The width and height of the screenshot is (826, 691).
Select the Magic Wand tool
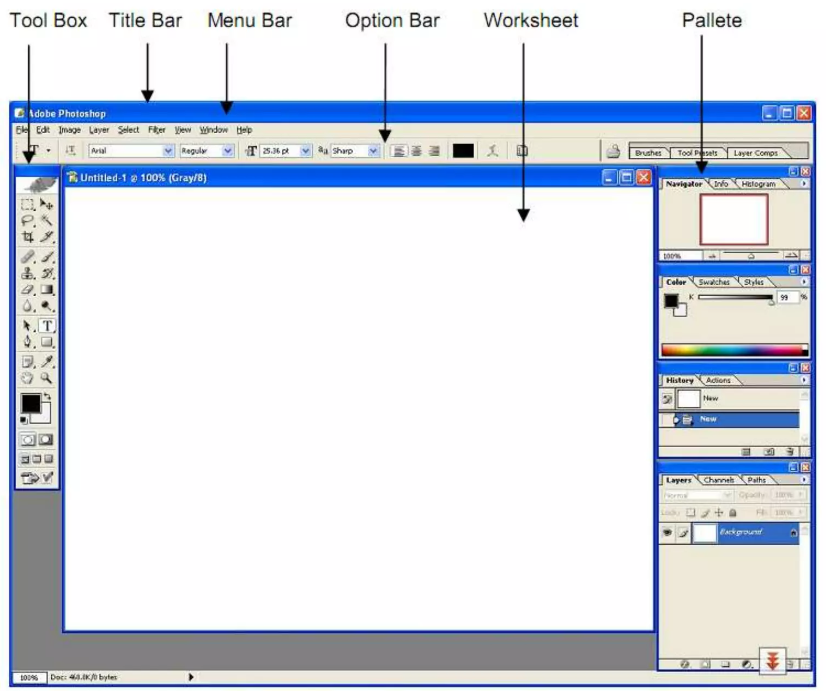pyautogui.click(x=47, y=220)
